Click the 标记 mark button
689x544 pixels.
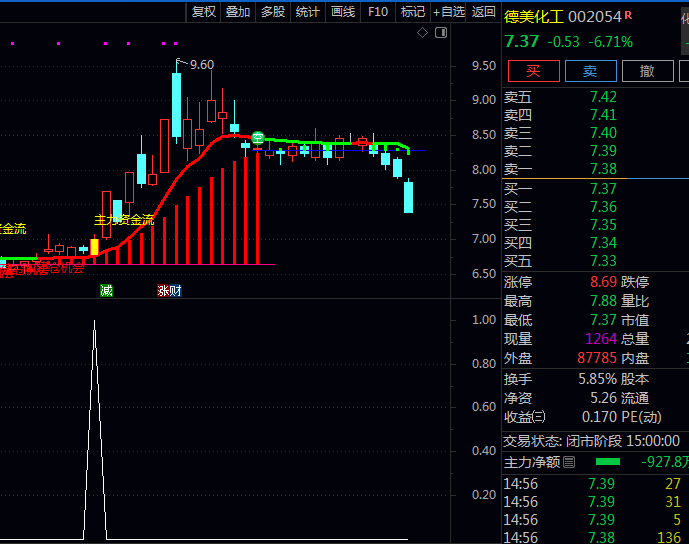413,12
